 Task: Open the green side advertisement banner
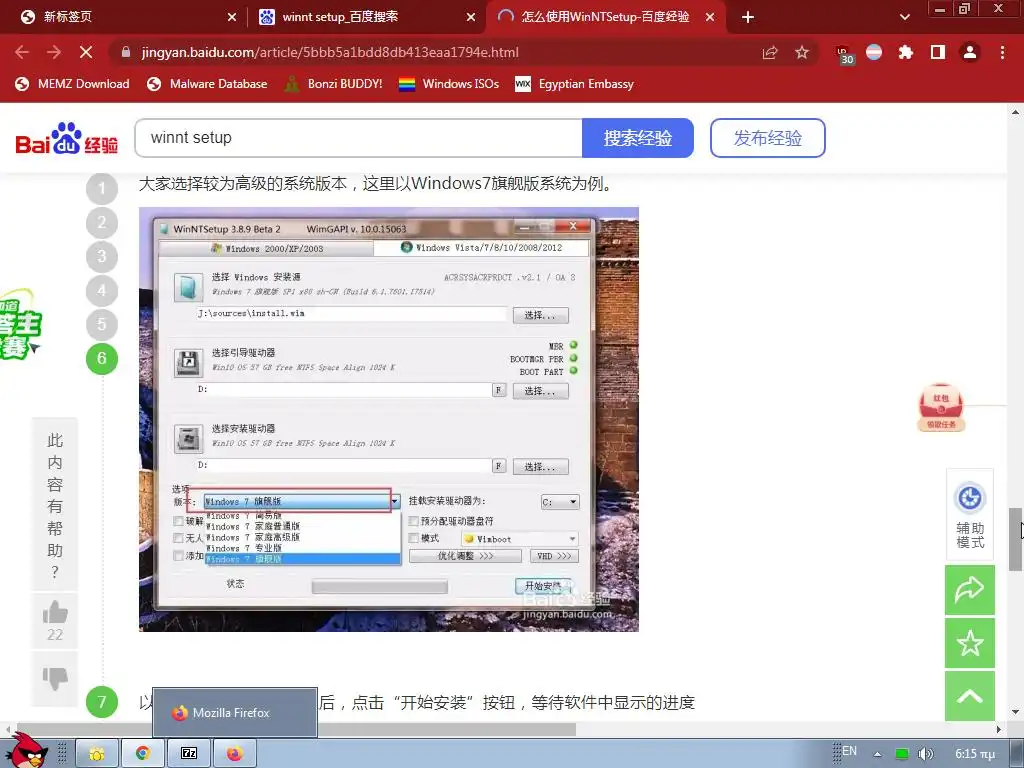[20, 324]
